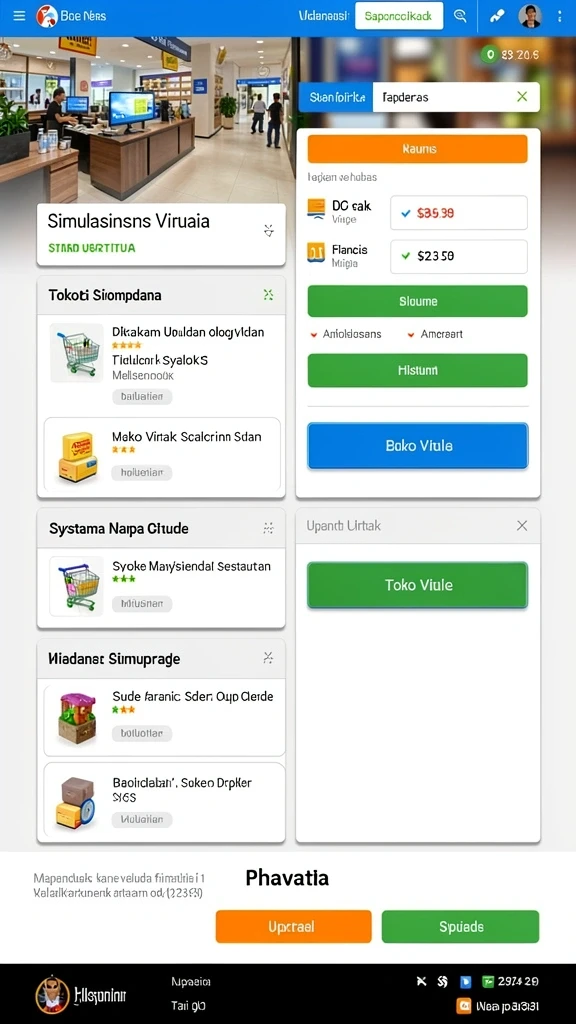Click the orange chat icon in footer
The image size is (576, 1024).
tap(464, 1006)
